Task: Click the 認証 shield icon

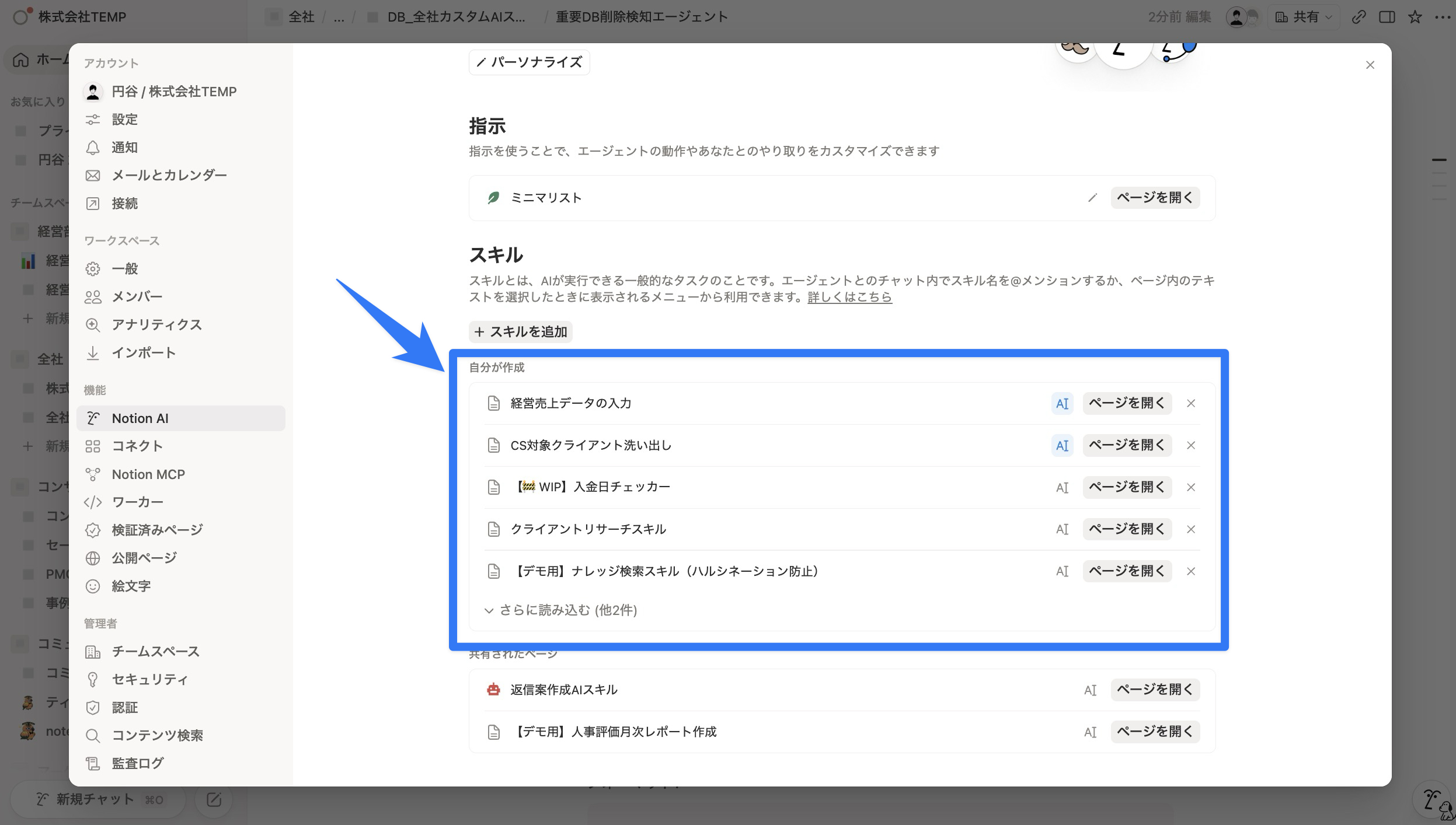Action: [93, 708]
